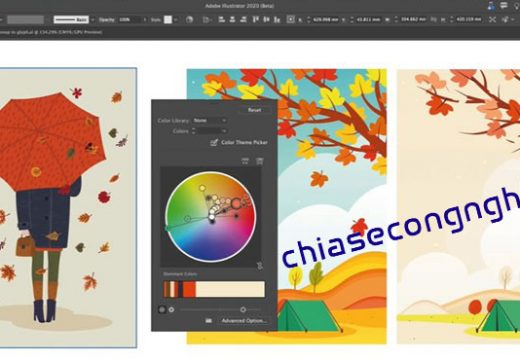Click the cream swatch in Prominent Colors

pyautogui.click(x=230, y=289)
